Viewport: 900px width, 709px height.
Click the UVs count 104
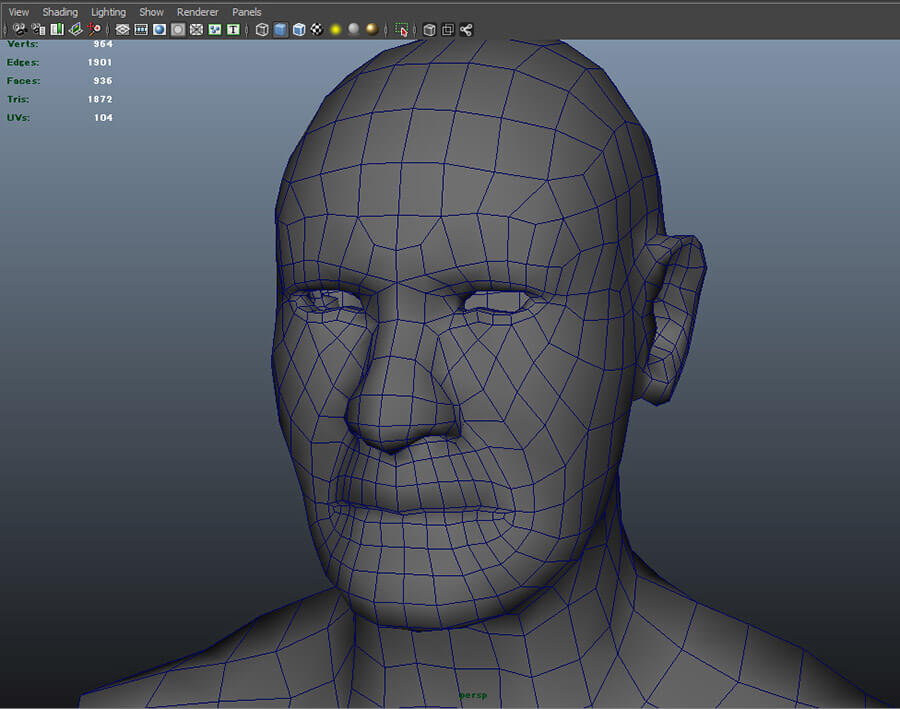pos(103,118)
